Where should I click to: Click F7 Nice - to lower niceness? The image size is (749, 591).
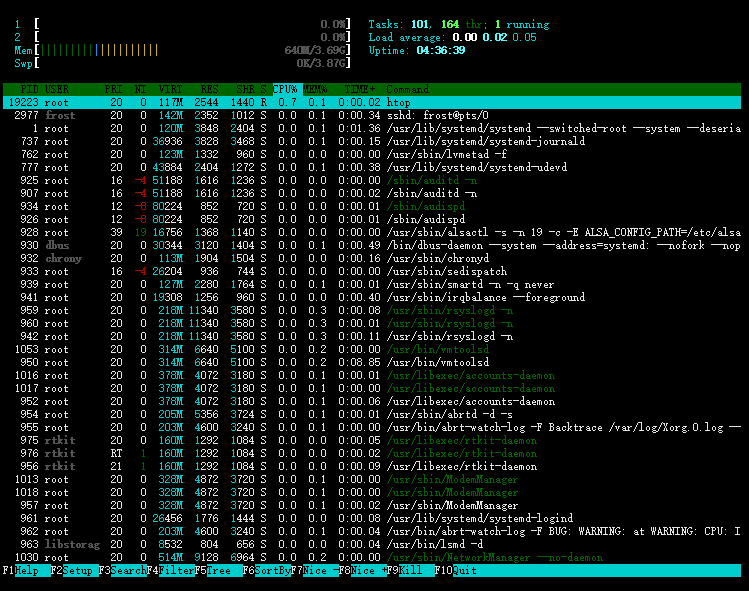314,570
